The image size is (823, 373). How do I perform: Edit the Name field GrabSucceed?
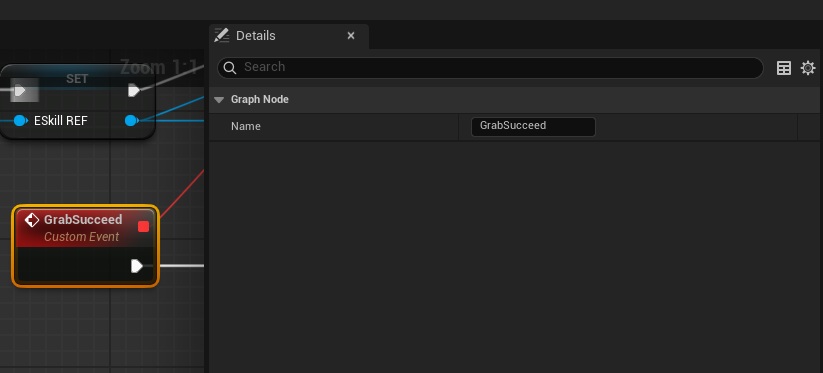[x=533, y=126]
